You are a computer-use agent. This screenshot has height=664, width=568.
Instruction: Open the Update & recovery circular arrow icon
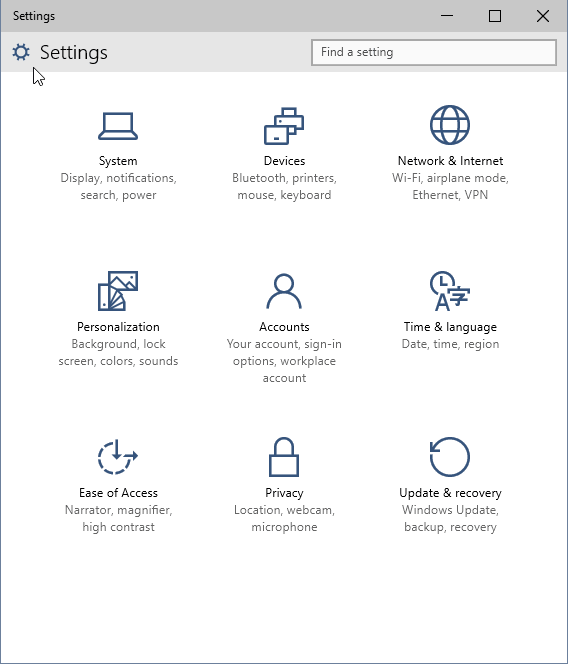[x=450, y=457]
